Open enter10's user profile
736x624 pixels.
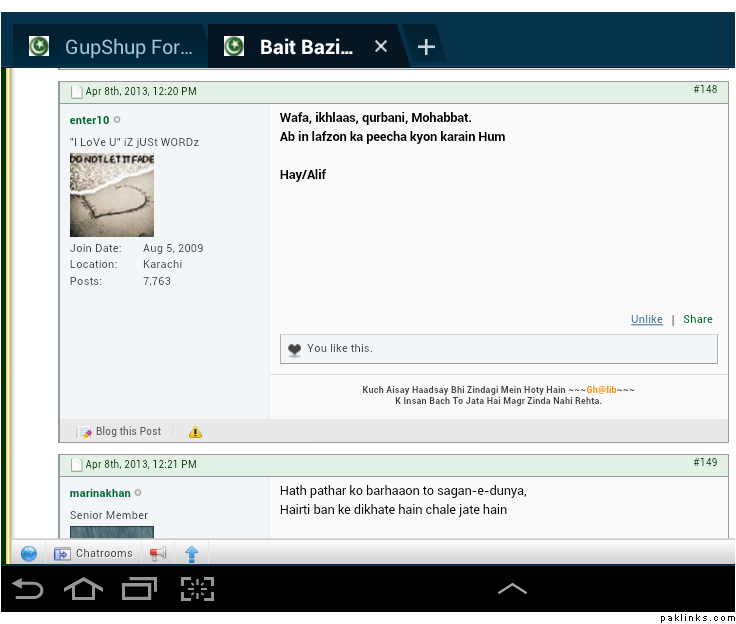[89, 121]
